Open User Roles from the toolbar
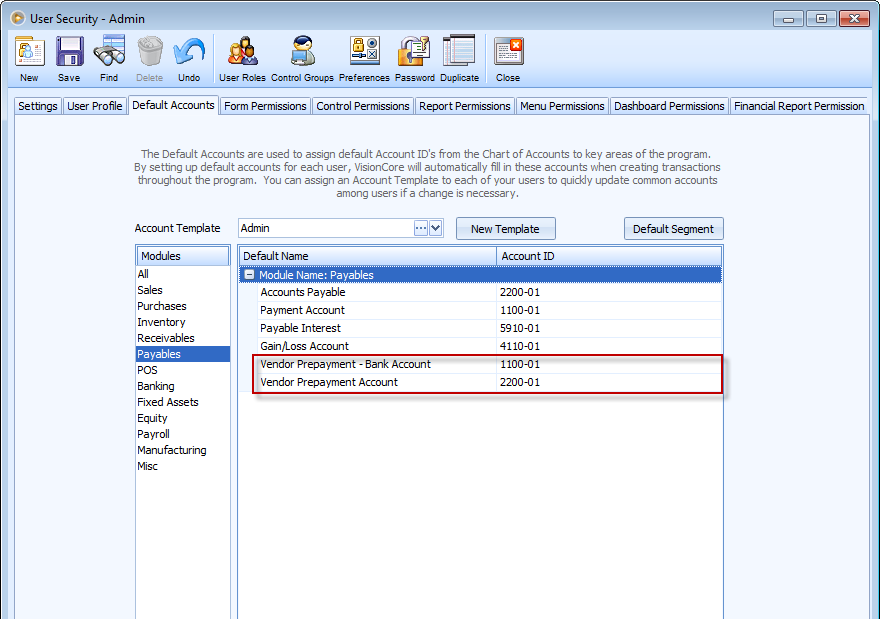The height and width of the screenshot is (619, 880). (x=242, y=58)
